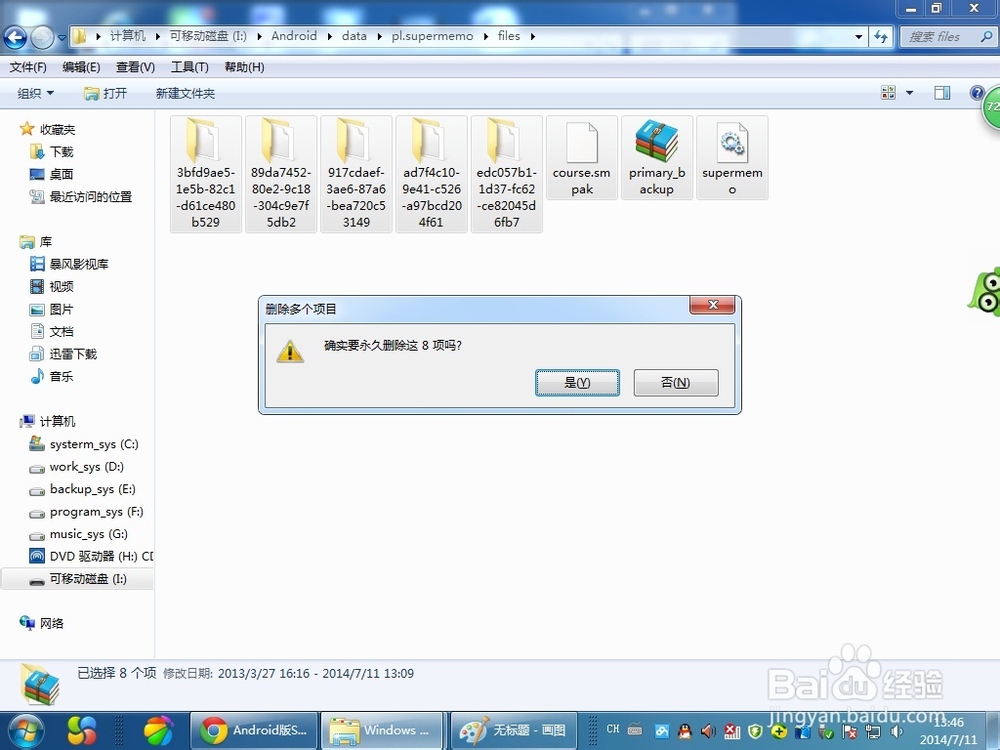Screen dimensions: 1000x750
Task: Change the view with the views icon
Action: pyautogui.click(x=888, y=93)
